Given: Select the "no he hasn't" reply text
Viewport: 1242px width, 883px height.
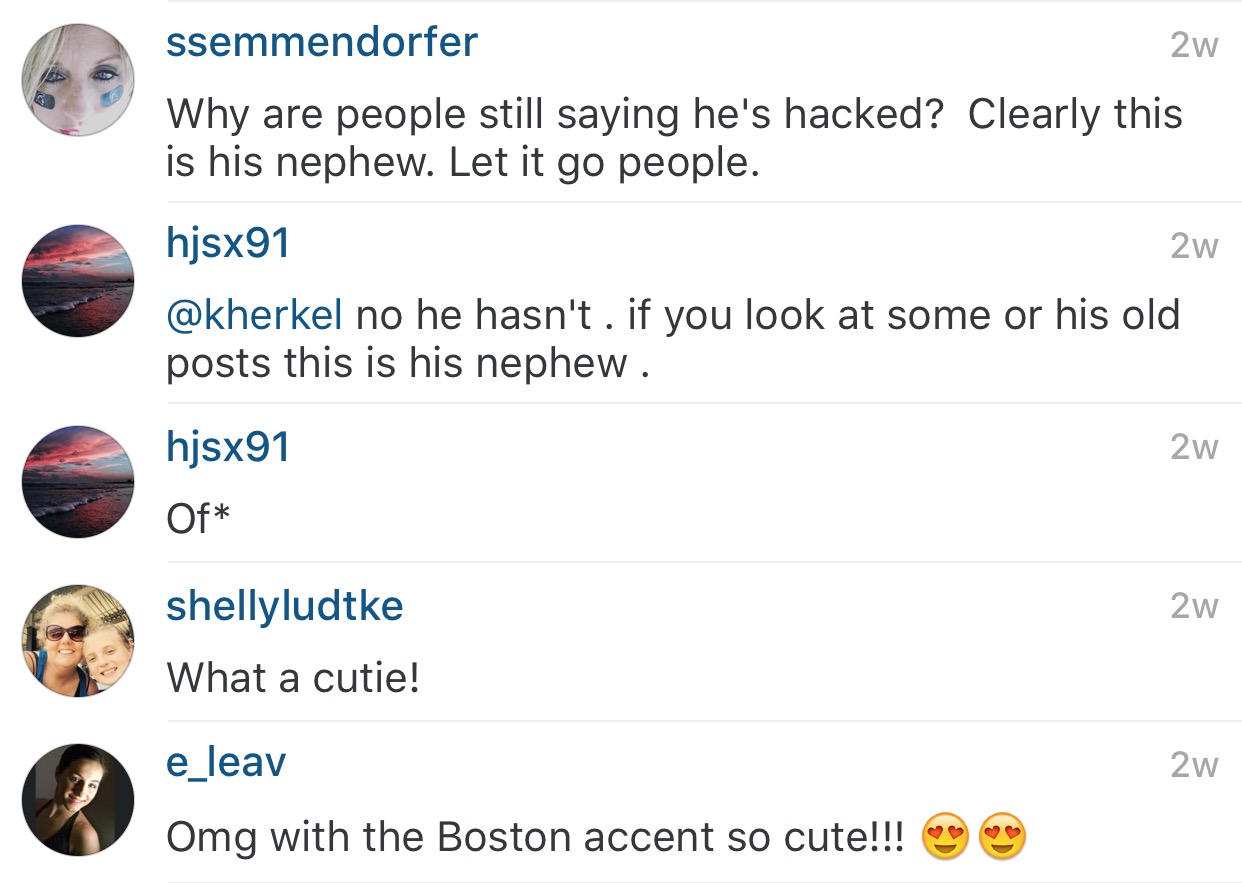Looking at the screenshot, I should [x=673, y=339].
